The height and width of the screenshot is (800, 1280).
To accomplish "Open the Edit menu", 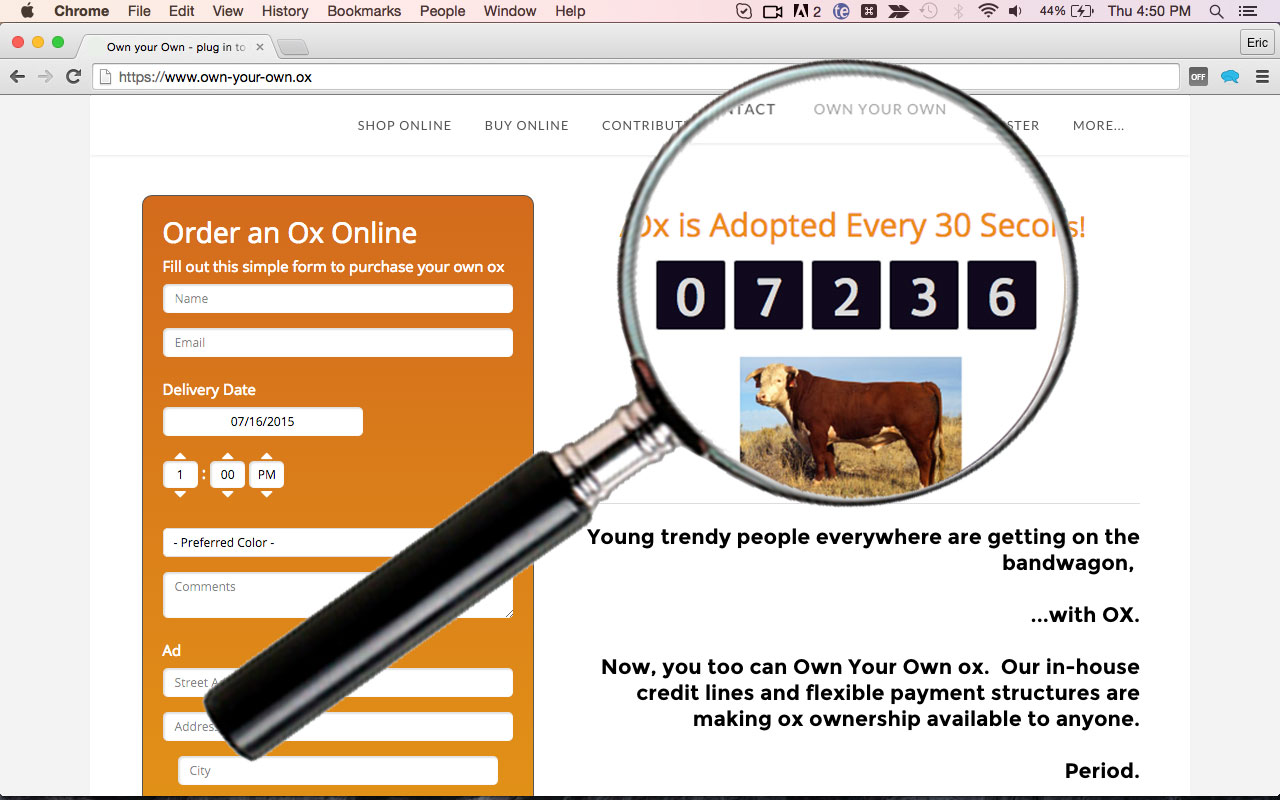I will (x=182, y=11).
